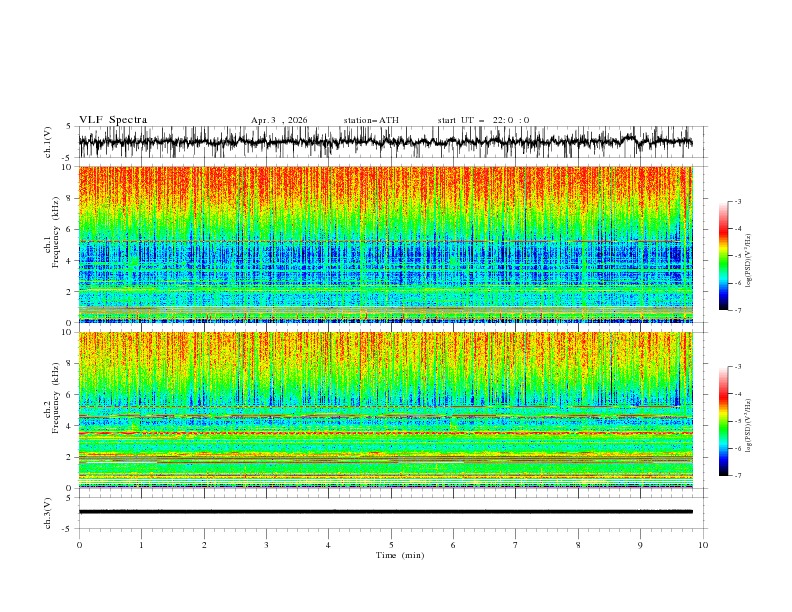Click the -5 tick on the upper colorbar

pos(737,256)
